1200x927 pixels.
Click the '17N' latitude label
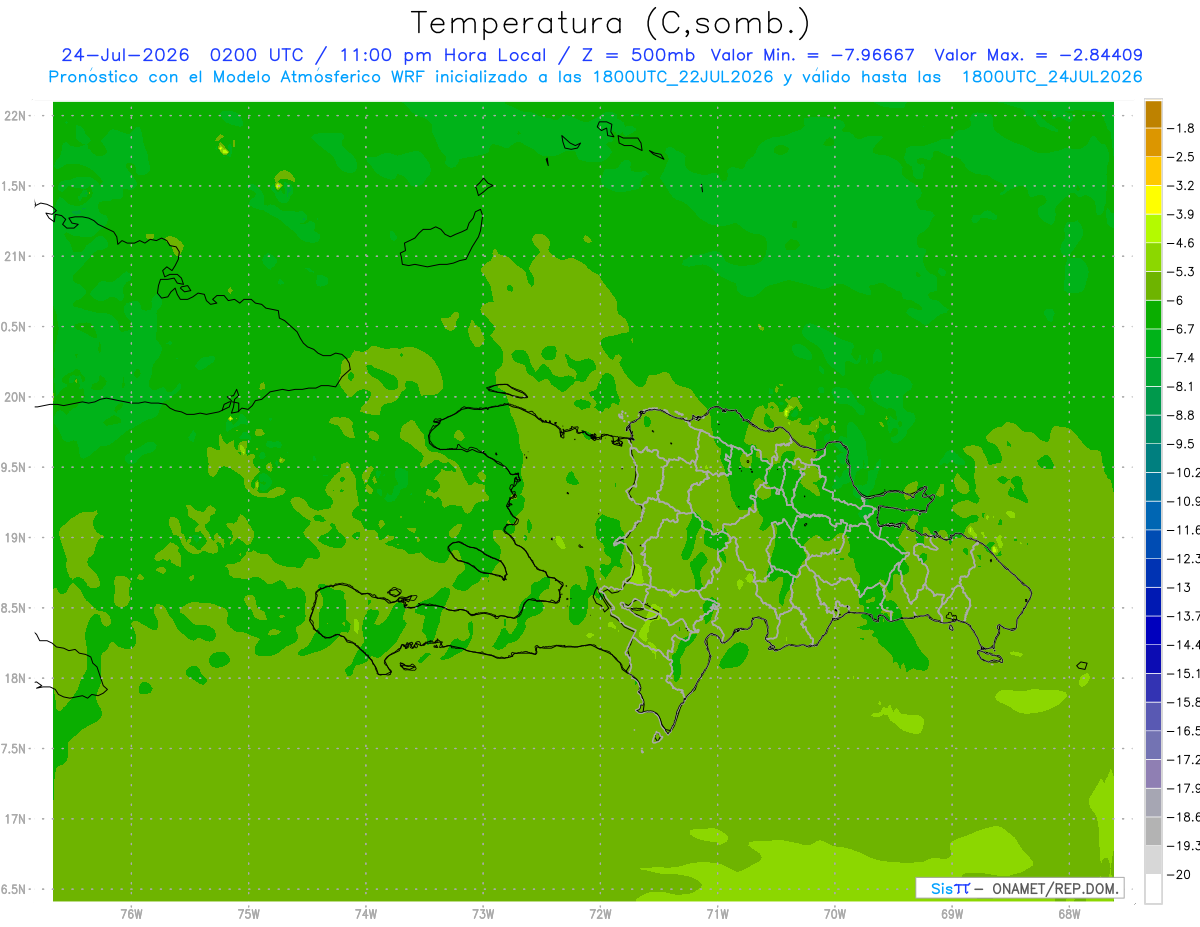tap(15, 819)
